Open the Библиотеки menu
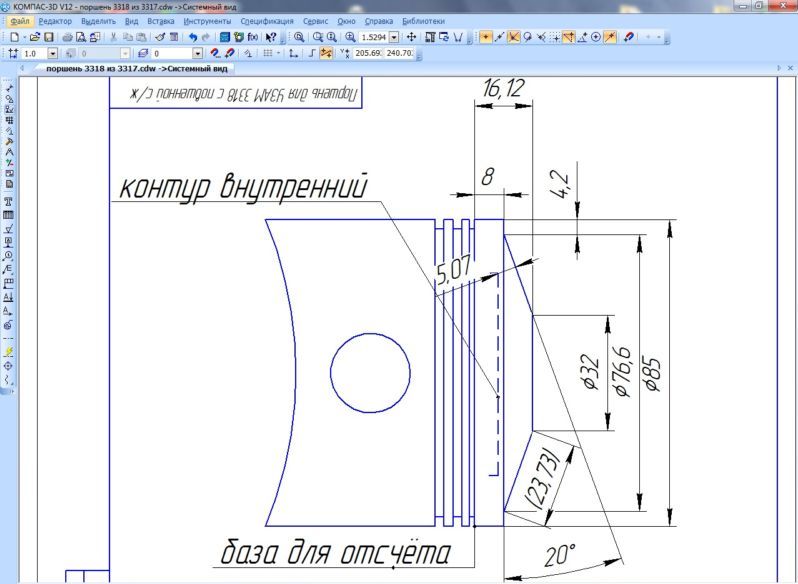 tap(423, 20)
